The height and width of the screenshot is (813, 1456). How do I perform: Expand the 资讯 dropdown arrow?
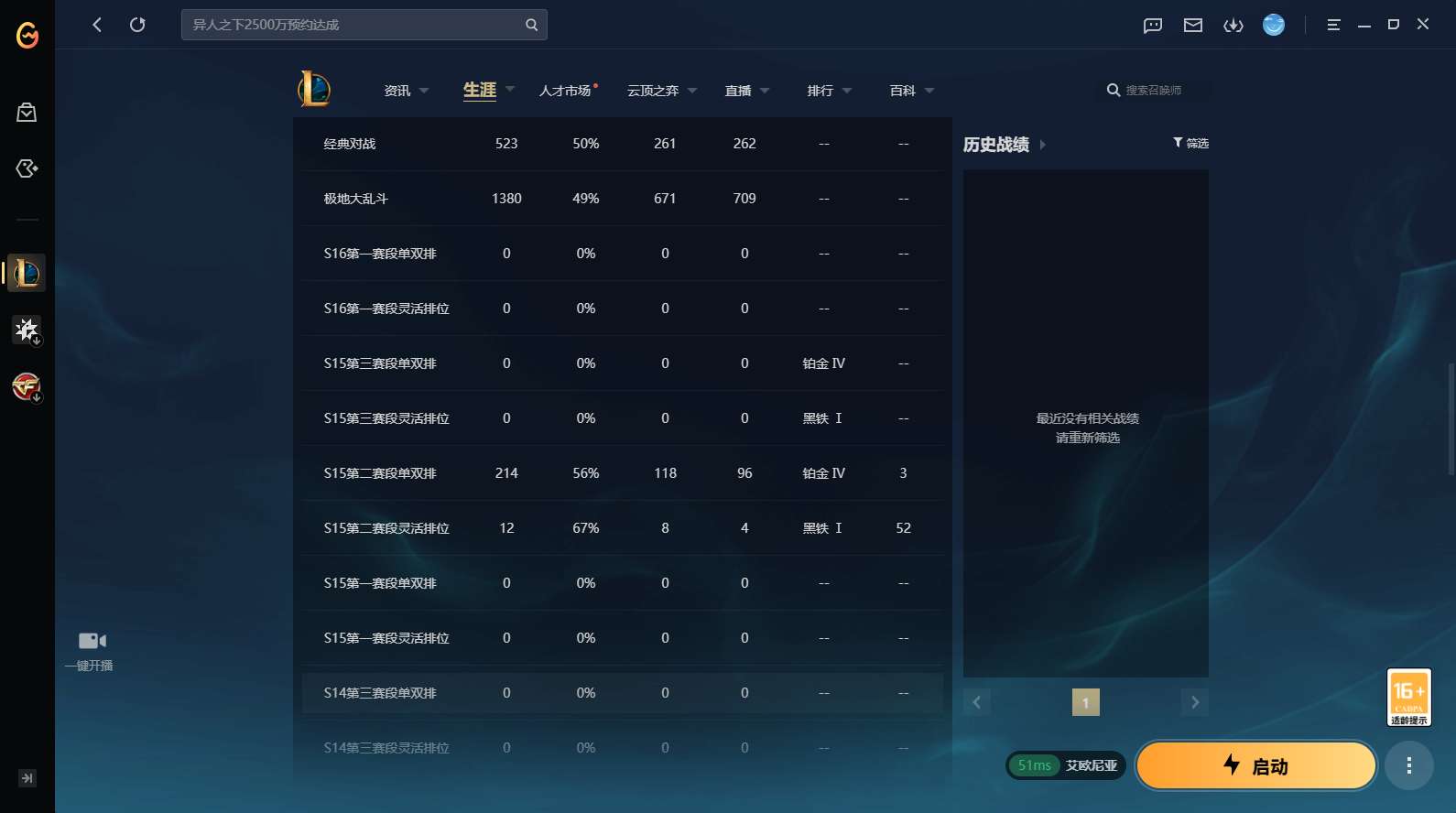click(x=424, y=91)
